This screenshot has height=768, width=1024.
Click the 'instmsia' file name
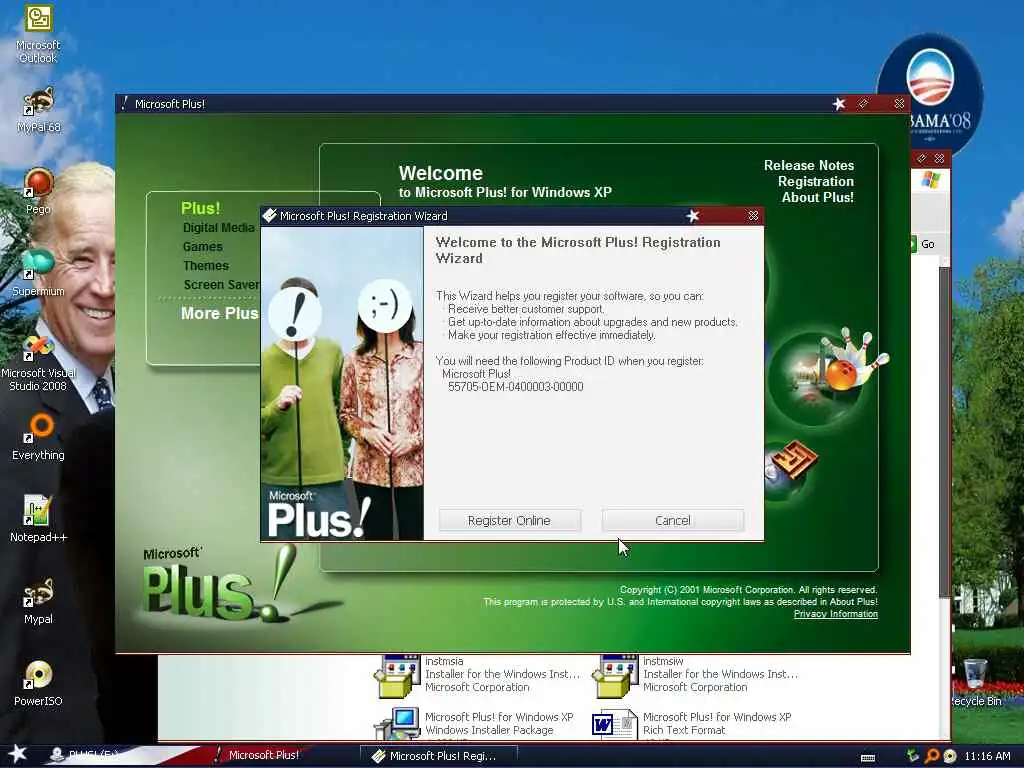click(x=444, y=661)
